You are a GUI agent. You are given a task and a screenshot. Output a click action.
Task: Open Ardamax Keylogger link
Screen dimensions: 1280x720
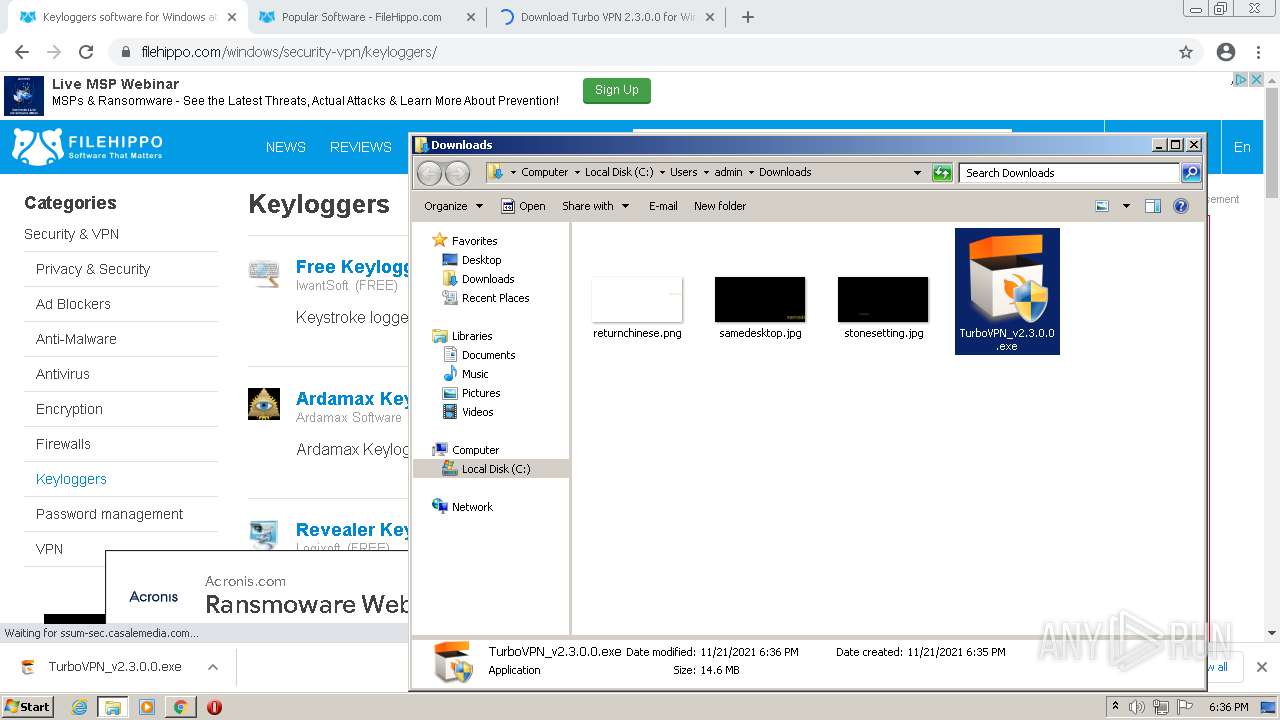pos(353,399)
